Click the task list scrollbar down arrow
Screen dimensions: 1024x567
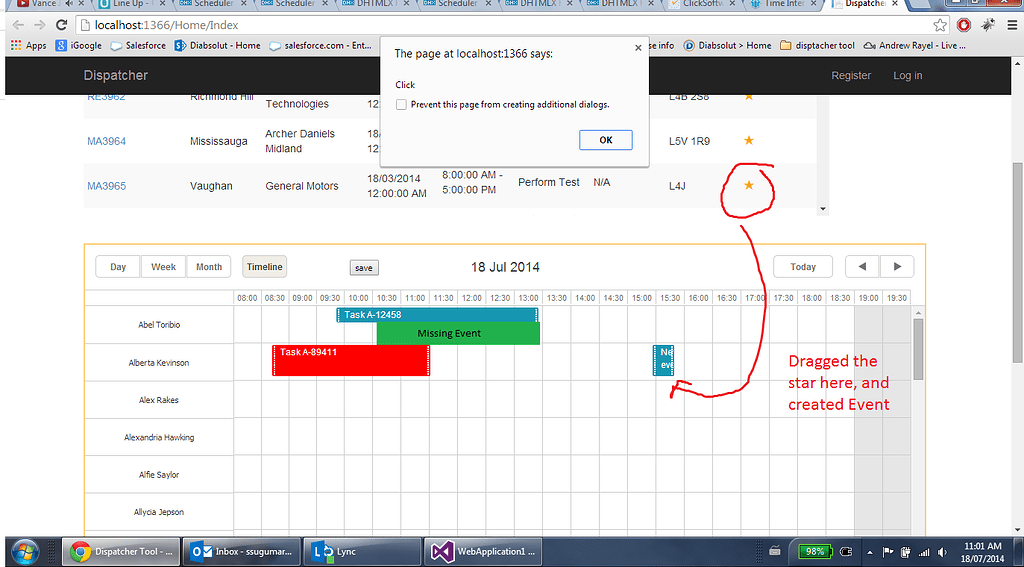click(823, 209)
